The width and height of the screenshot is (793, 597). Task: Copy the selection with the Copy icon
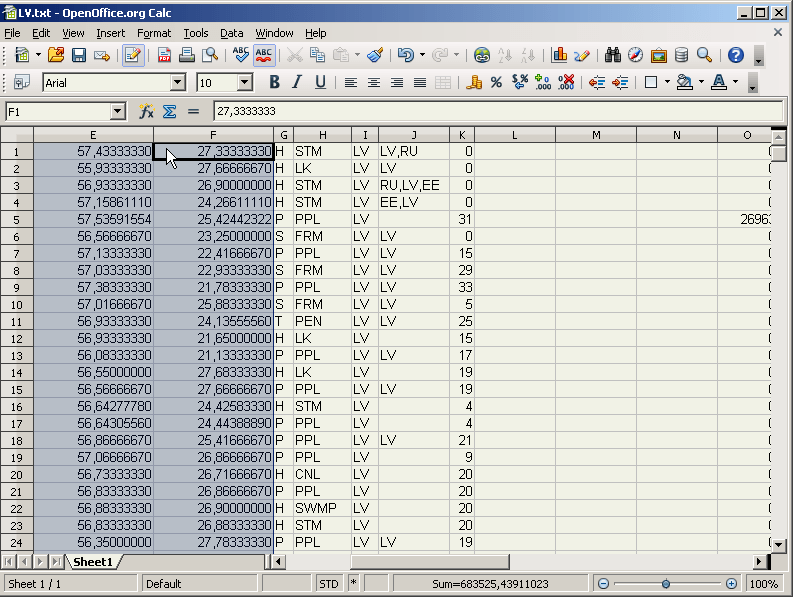coord(317,55)
